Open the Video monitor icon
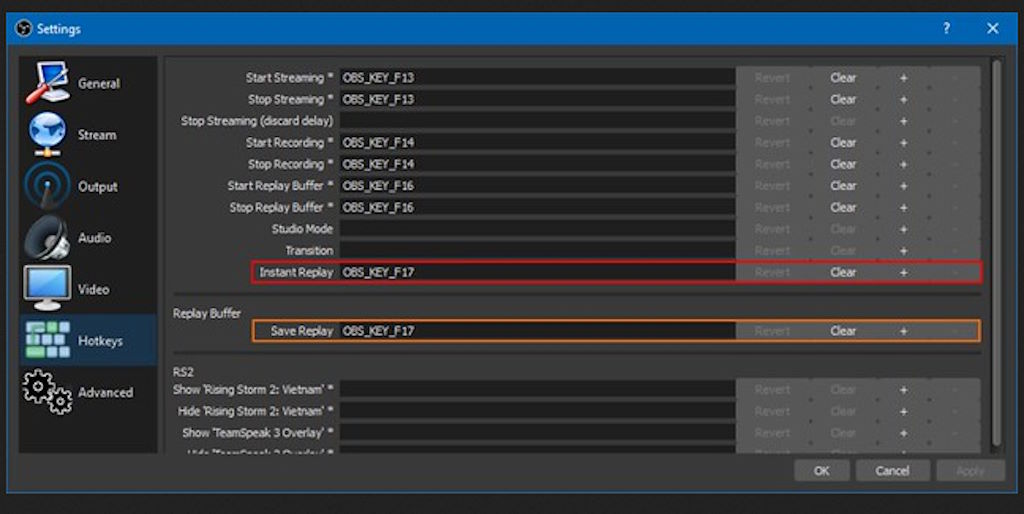1024x514 pixels. click(47, 290)
